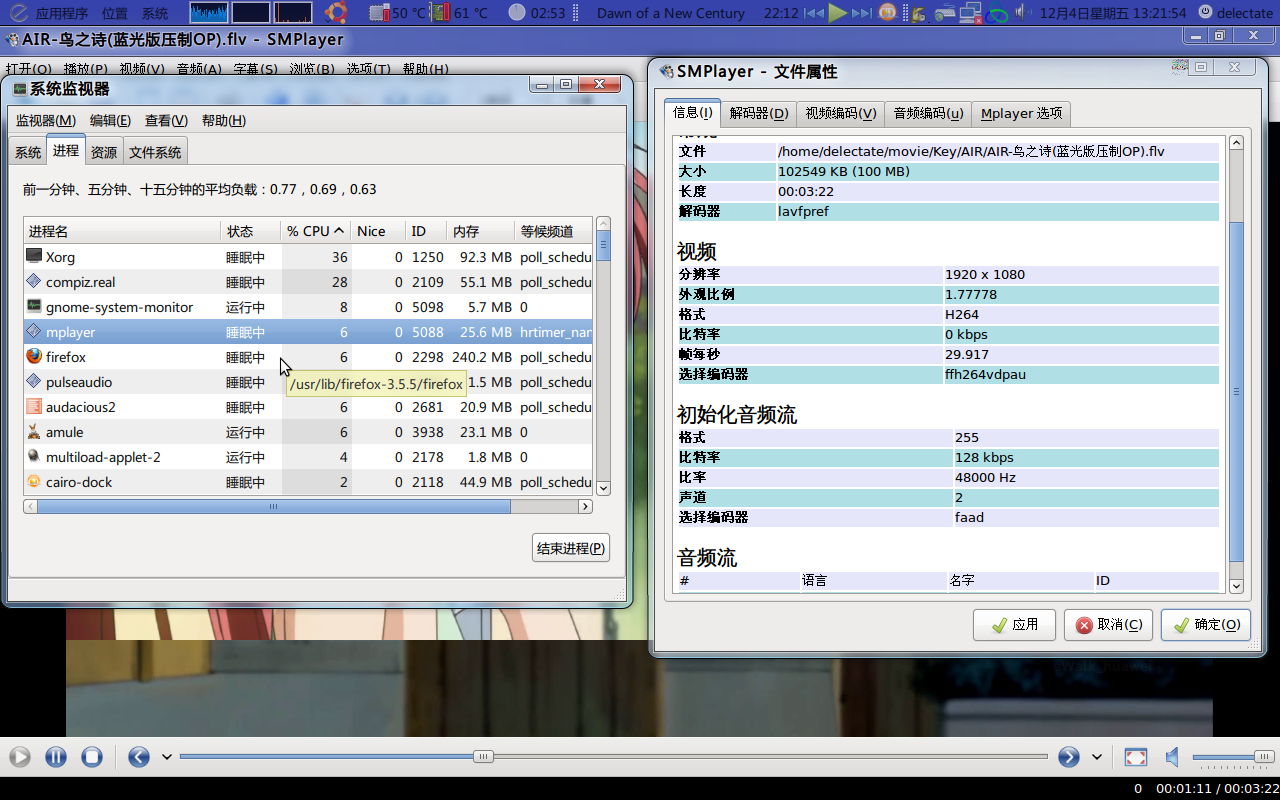Click the process list vertical scrollbar down arrow

(x=603, y=488)
